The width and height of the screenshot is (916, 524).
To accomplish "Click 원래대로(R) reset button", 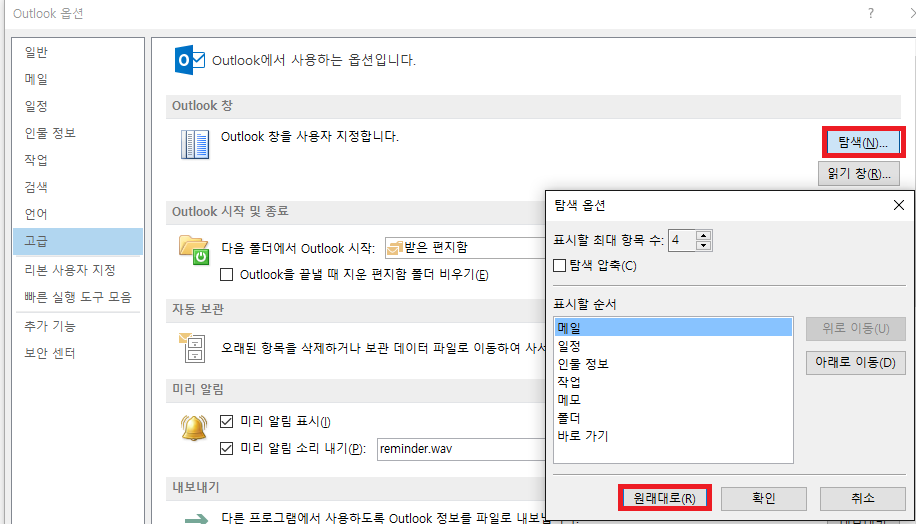I will [665, 498].
